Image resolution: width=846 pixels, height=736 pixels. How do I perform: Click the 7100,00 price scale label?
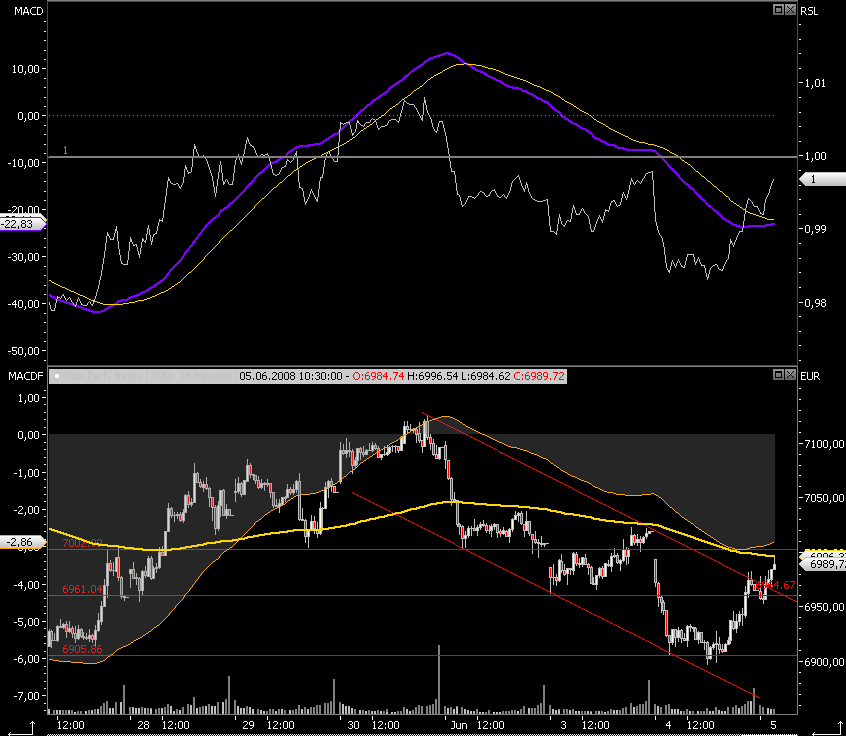click(824, 444)
